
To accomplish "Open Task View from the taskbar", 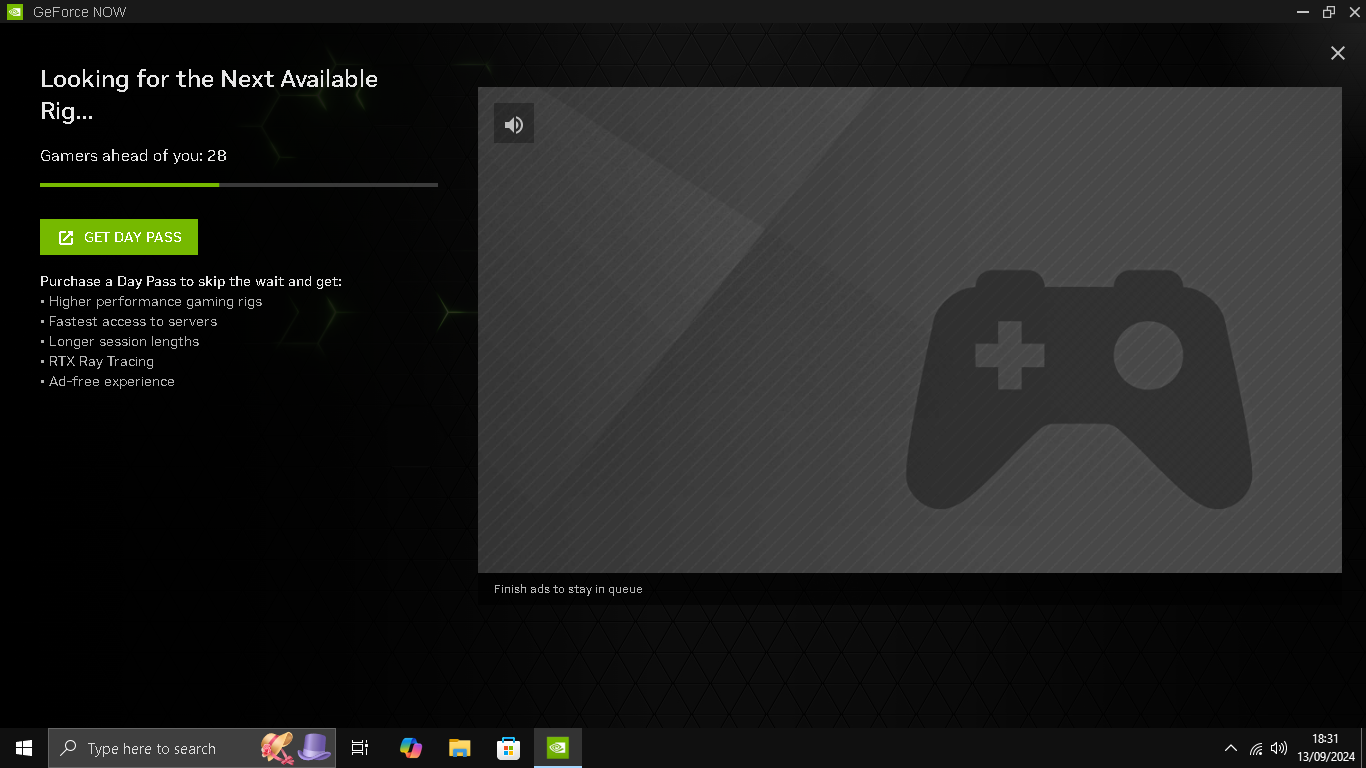I will tap(360, 748).
